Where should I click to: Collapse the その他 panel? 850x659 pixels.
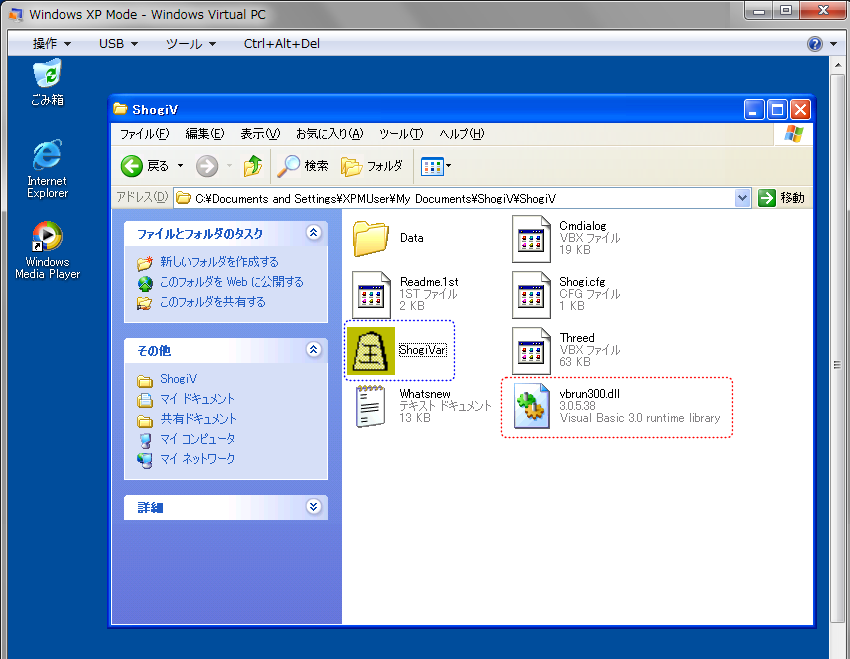(313, 350)
